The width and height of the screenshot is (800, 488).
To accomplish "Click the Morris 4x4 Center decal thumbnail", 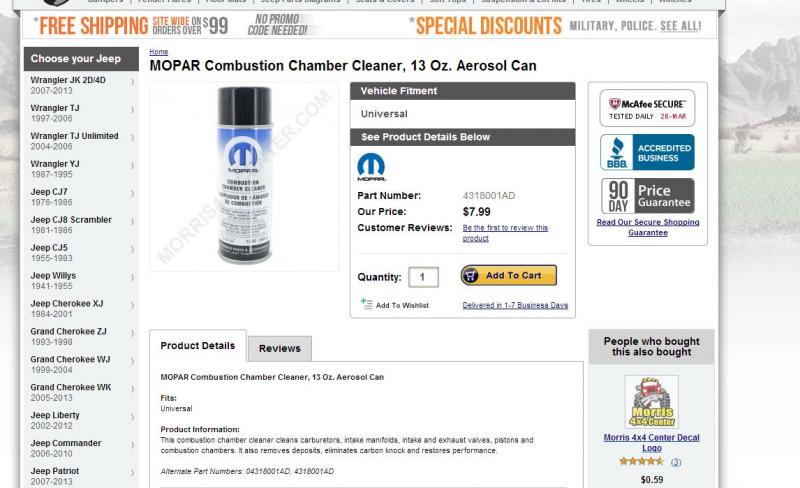I will [x=652, y=402].
